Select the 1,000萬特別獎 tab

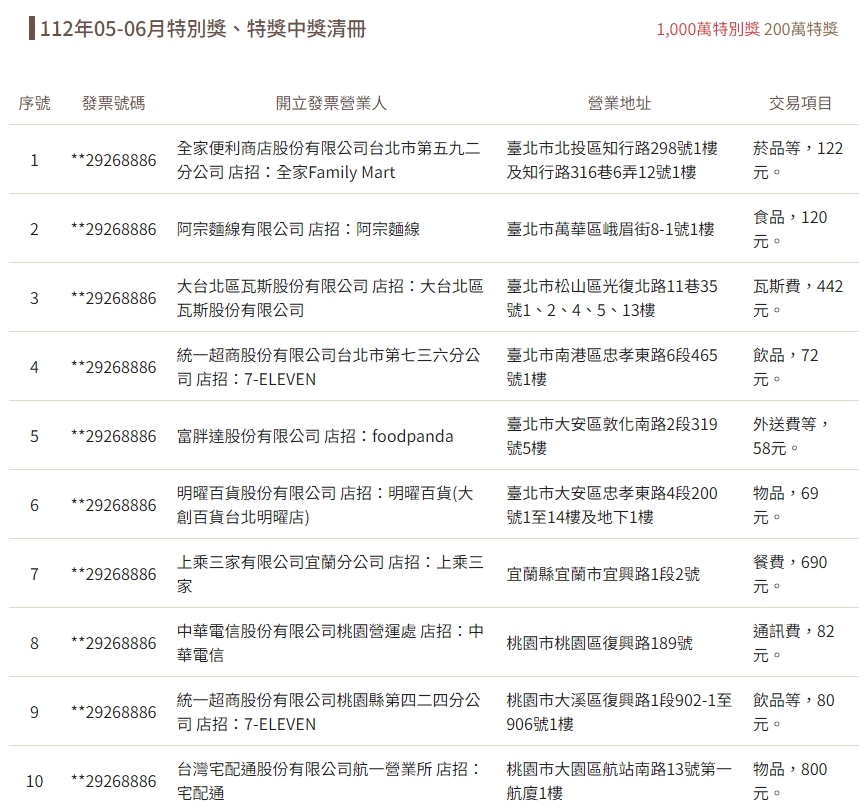[x=708, y=29]
